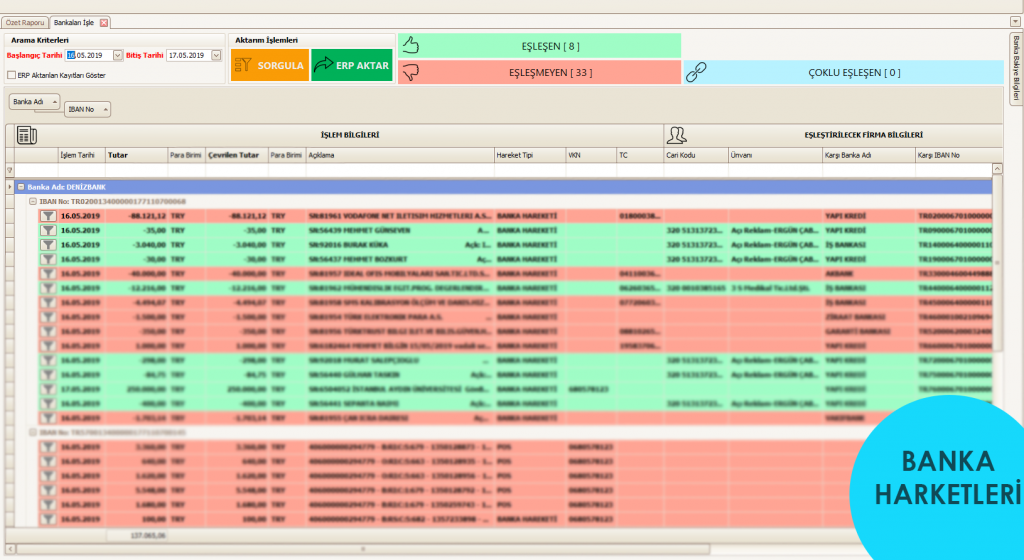Open the Bitiş Tarihi date dropdown

coord(216,55)
